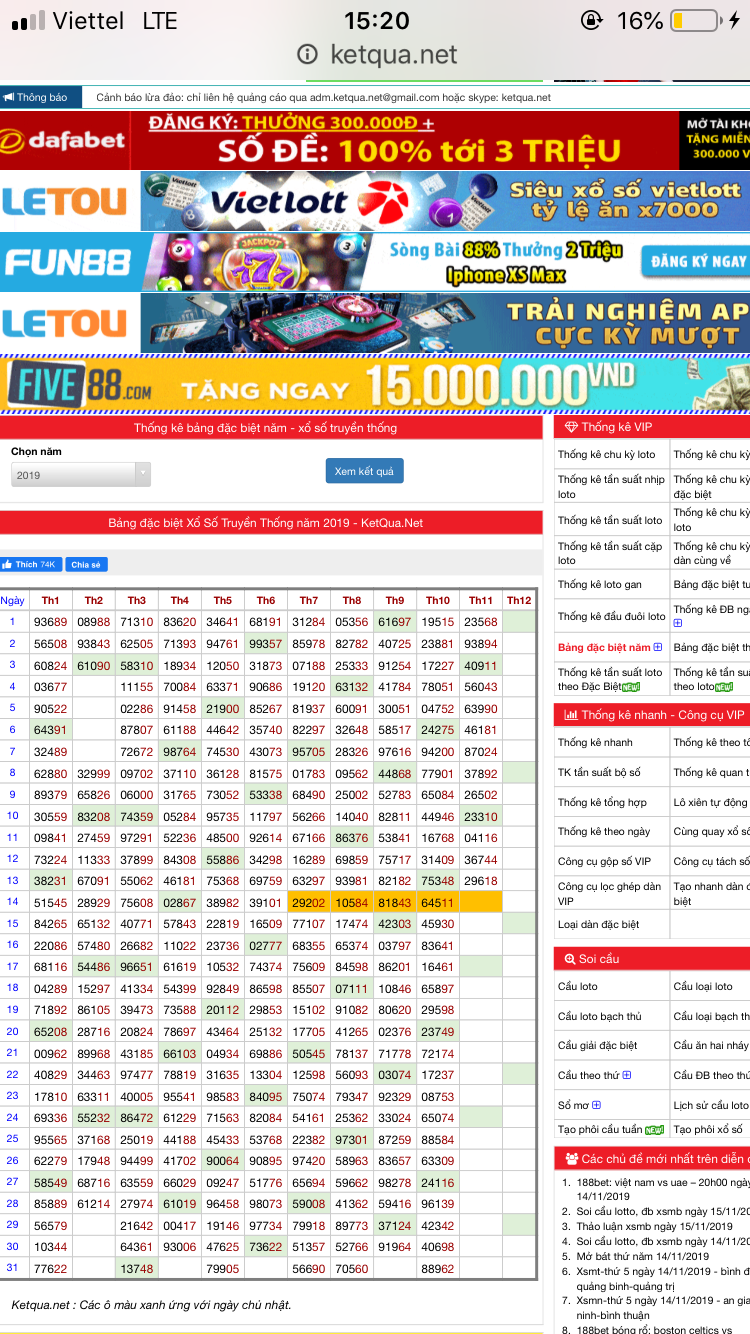This screenshot has width=750, height=1334.
Task: Click the Th1 column header
Action: (x=51, y=600)
